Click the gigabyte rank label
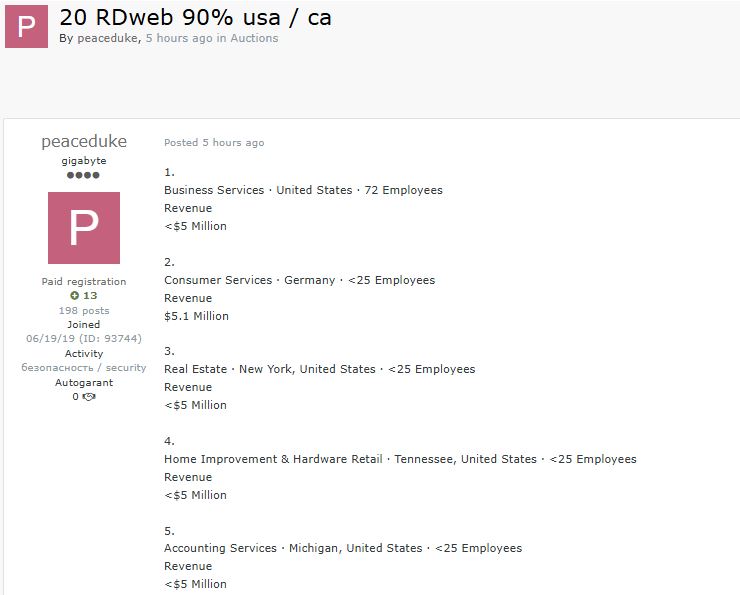740x595 pixels. 84,161
